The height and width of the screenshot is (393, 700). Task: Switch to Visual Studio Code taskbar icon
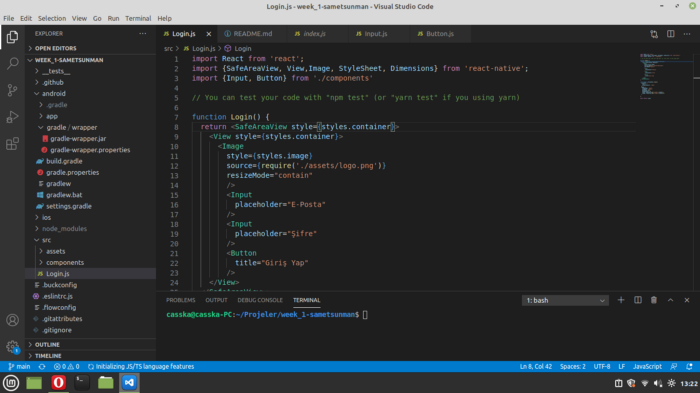coord(129,383)
